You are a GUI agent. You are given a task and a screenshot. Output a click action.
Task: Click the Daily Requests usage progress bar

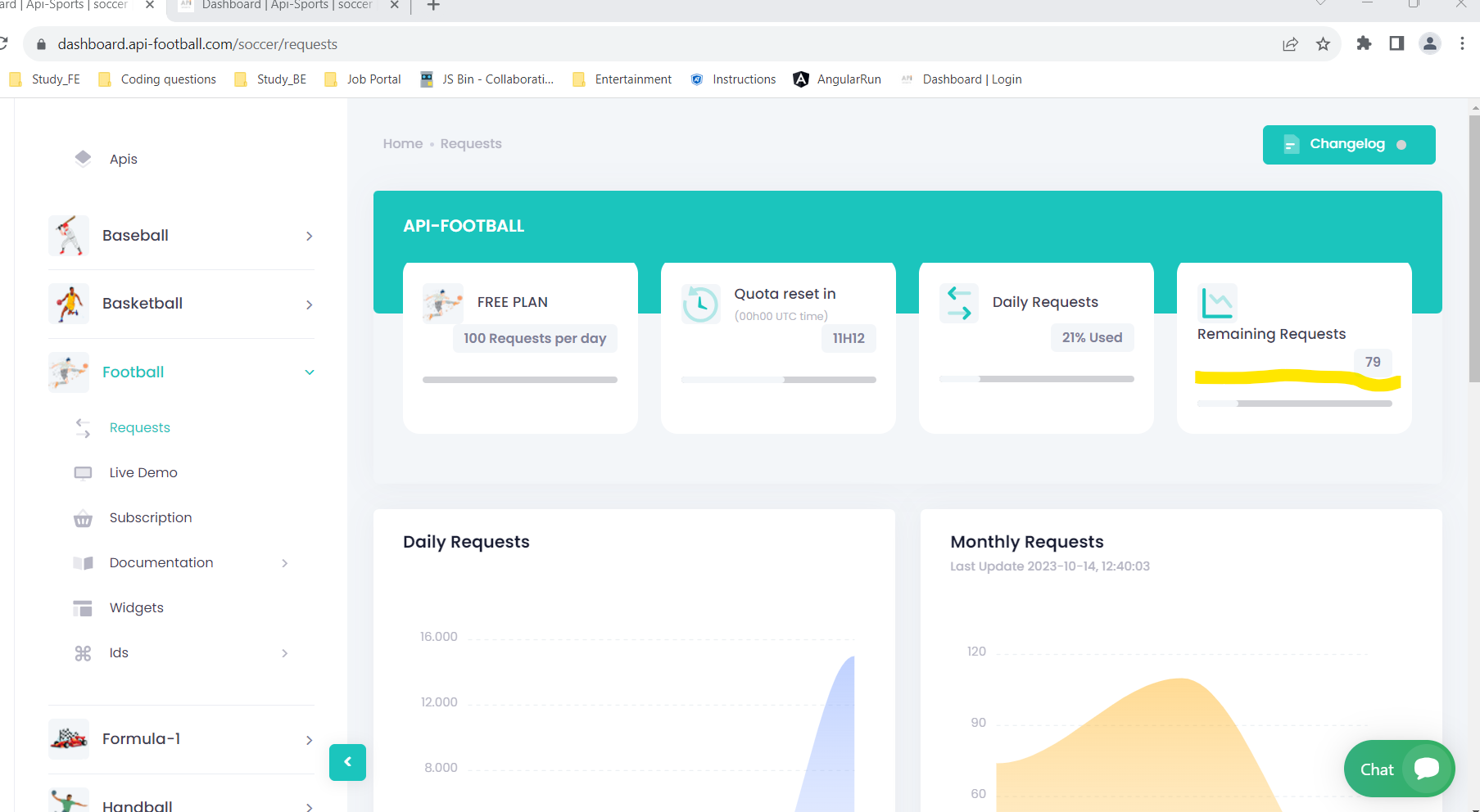click(1036, 379)
